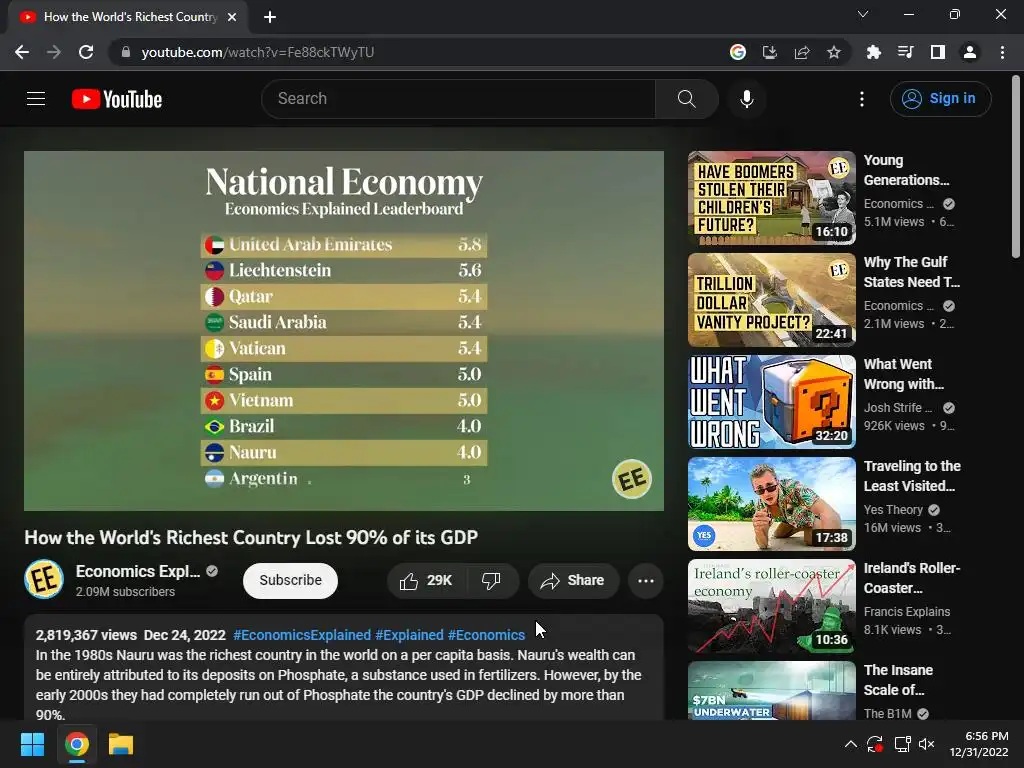Open "Why The Gulf States Need T..." title
The image size is (1024, 768).
[912, 272]
